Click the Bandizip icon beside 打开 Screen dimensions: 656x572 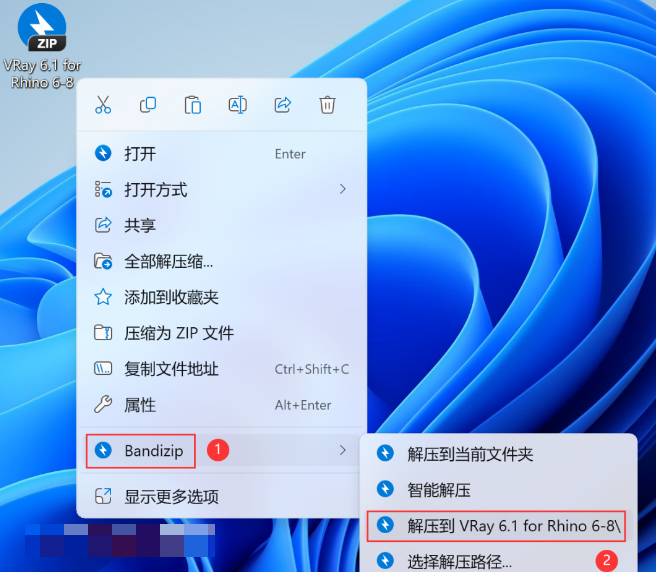[x=103, y=153]
